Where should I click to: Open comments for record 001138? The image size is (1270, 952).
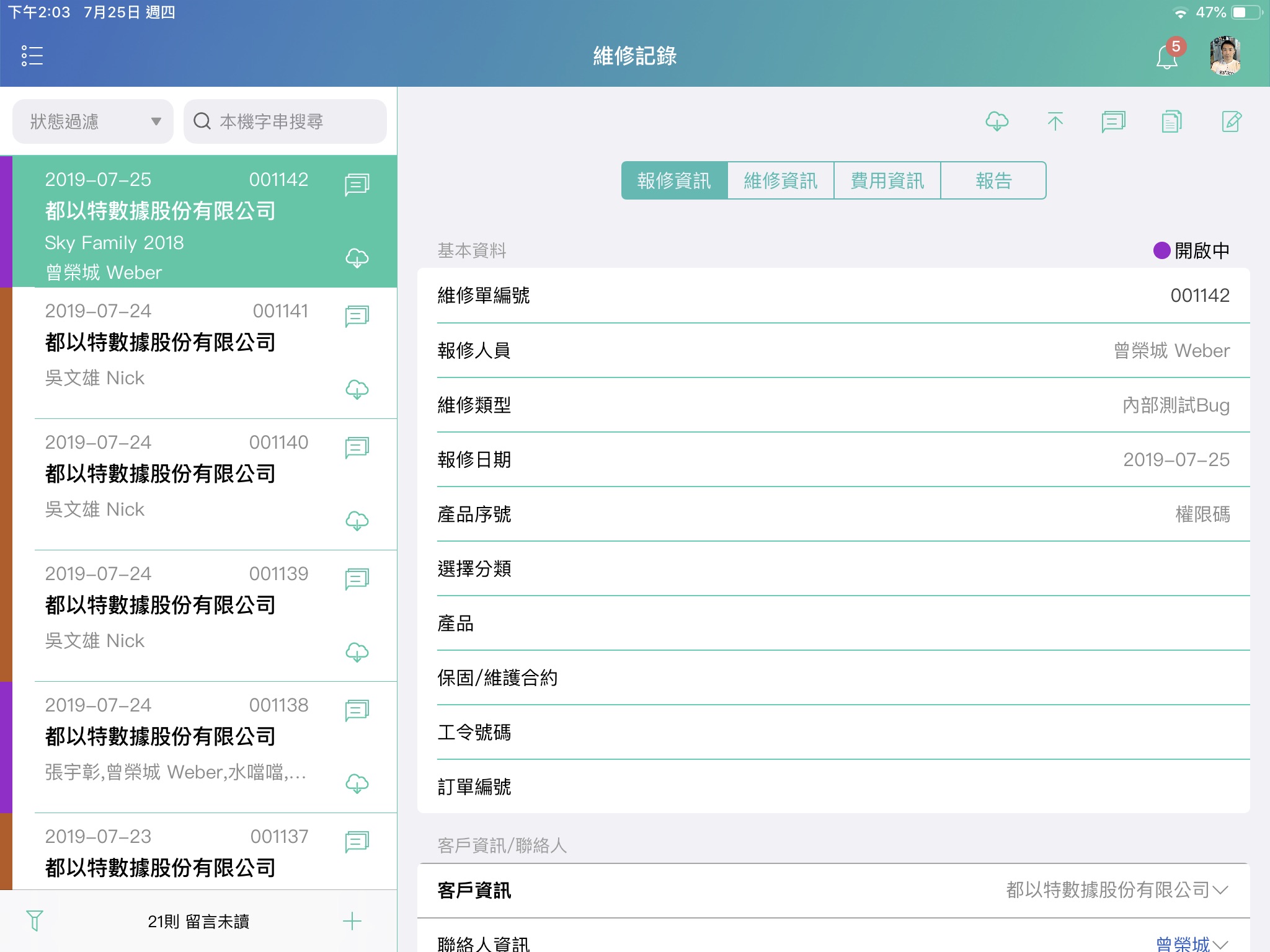pos(357,710)
